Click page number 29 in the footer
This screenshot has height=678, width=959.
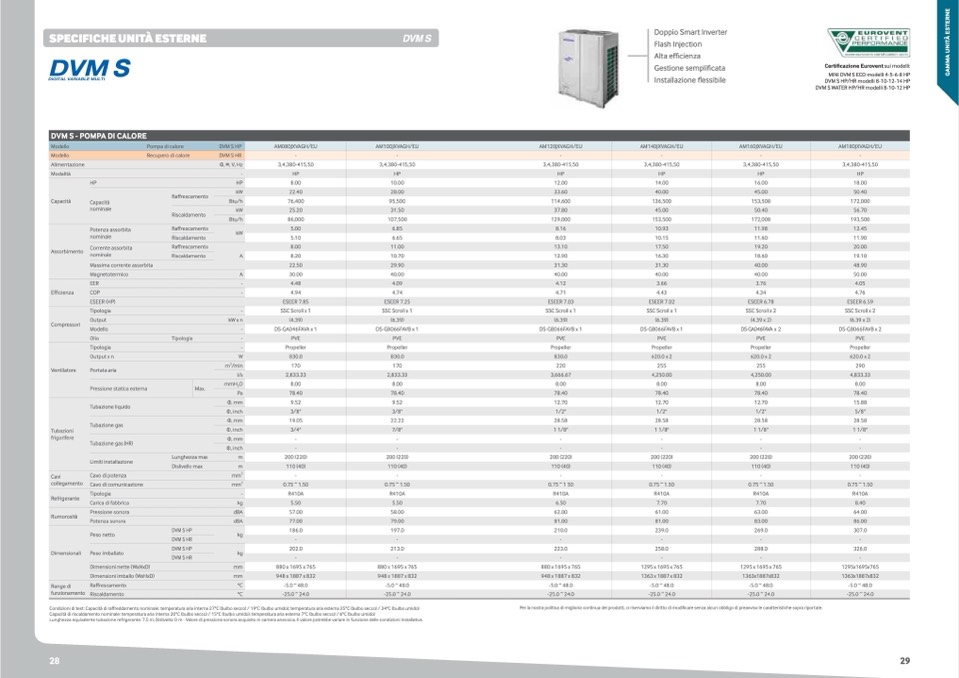pyautogui.click(x=904, y=661)
